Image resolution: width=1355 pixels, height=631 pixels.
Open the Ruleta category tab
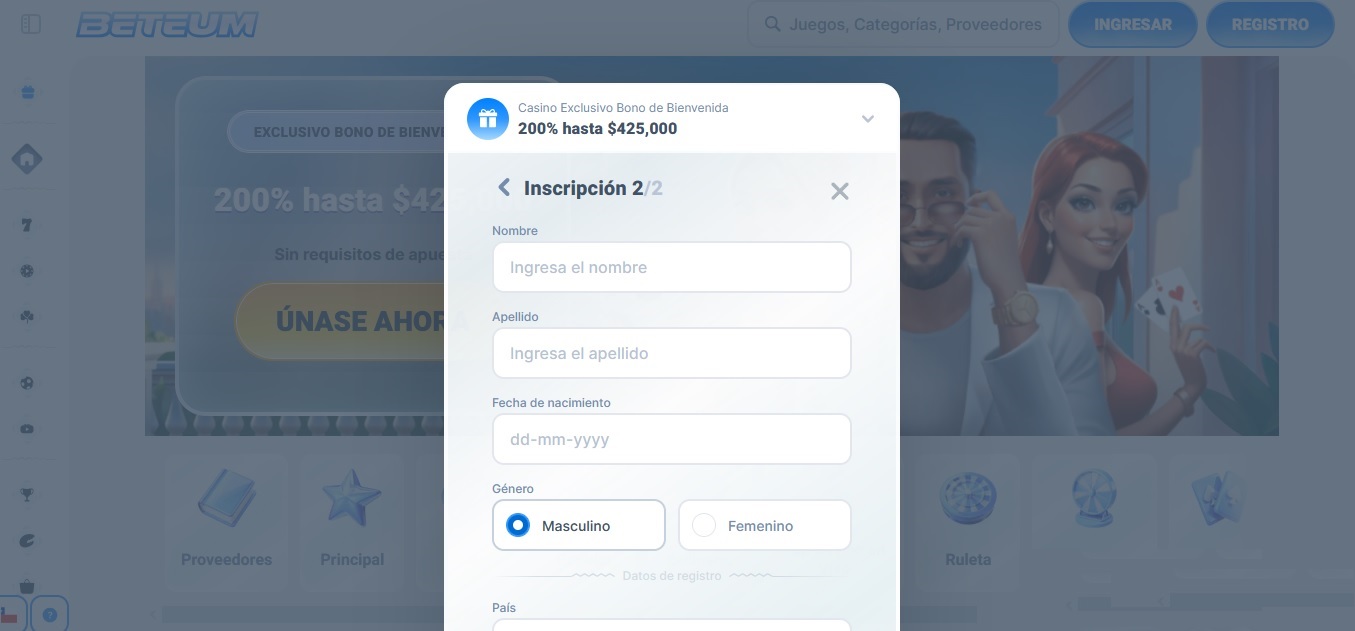(x=967, y=520)
